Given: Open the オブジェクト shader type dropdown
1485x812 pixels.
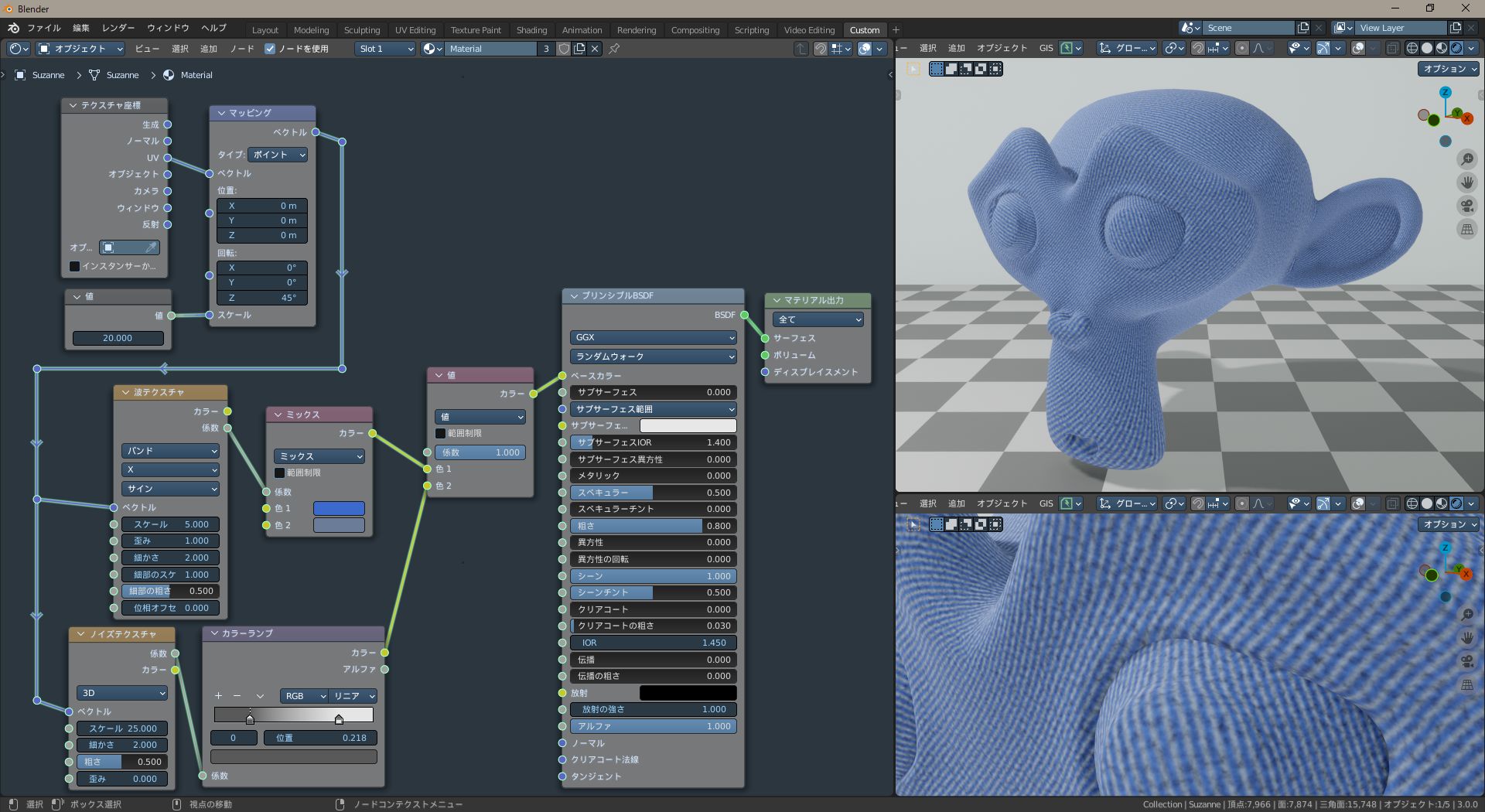Looking at the screenshot, I should (x=80, y=49).
